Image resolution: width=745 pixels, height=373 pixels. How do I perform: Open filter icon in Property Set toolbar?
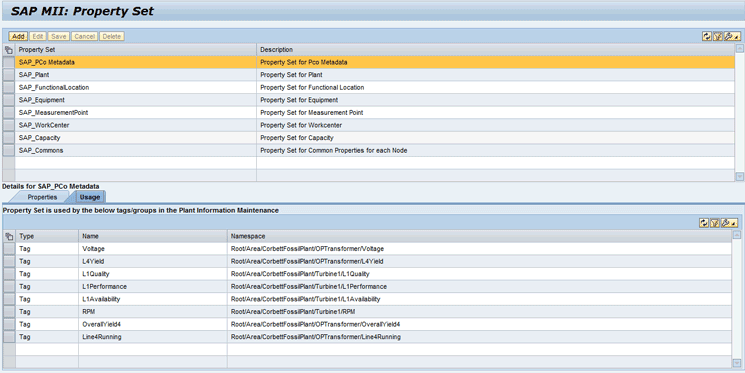pos(717,37)
